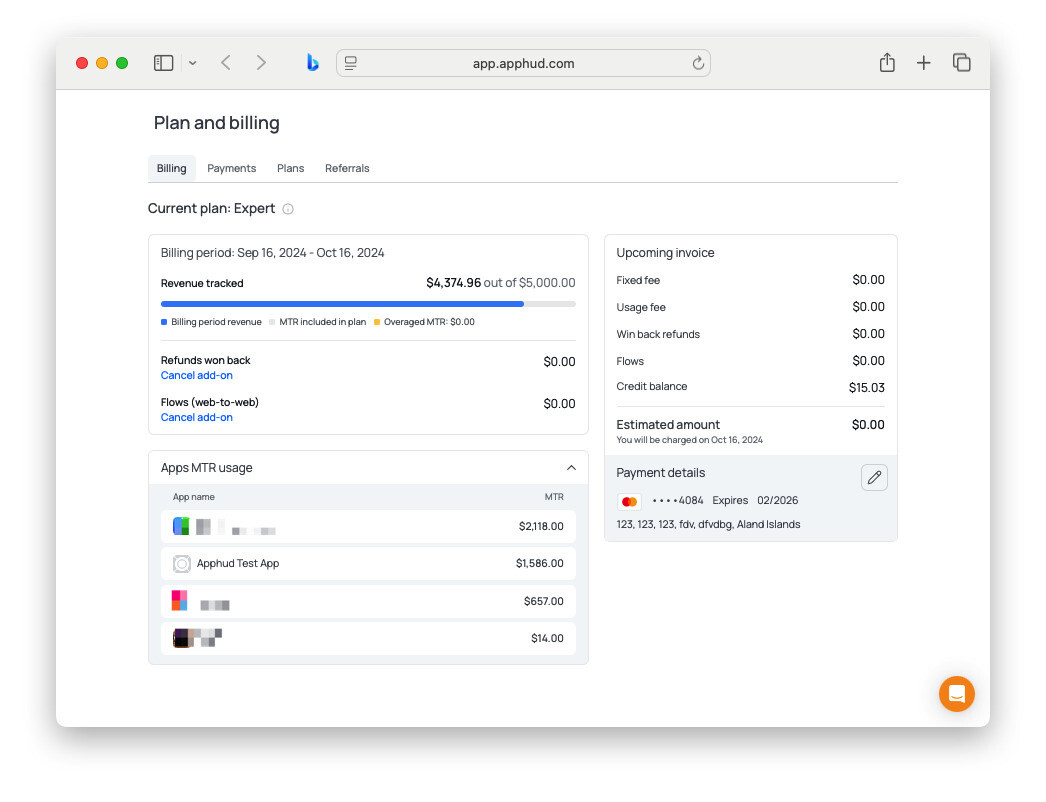Collapse the Apps MTR usage section
Screen dimensions: 1046x802
571,468
